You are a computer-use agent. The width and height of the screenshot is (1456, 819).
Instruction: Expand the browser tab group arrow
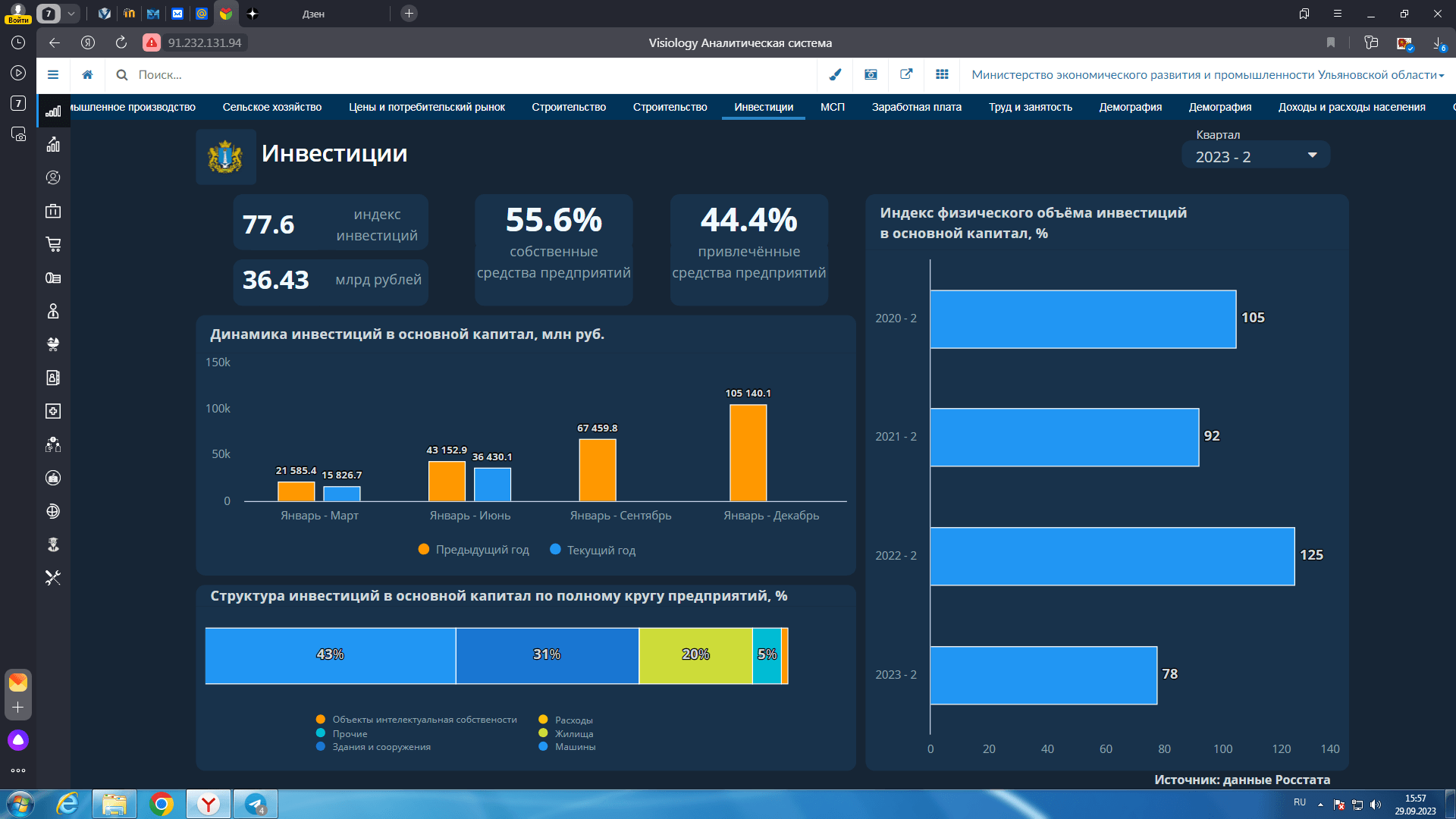tap(71, 14)
